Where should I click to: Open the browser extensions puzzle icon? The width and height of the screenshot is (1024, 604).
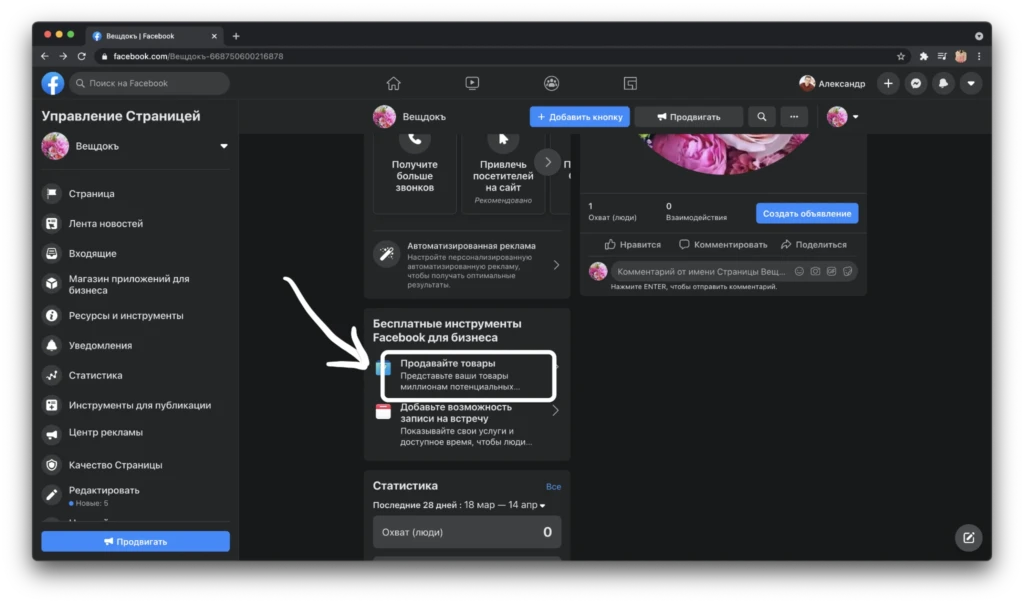point(923,56)
